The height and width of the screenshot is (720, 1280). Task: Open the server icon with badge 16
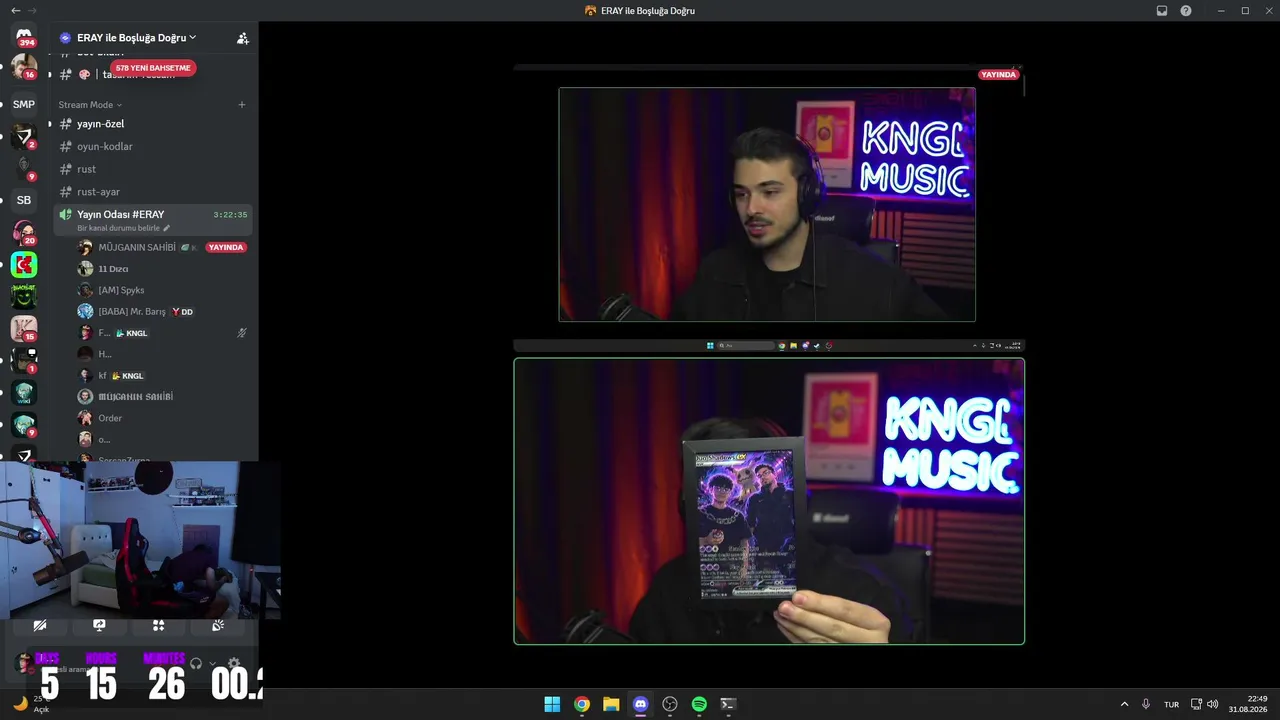coord(24,67)
